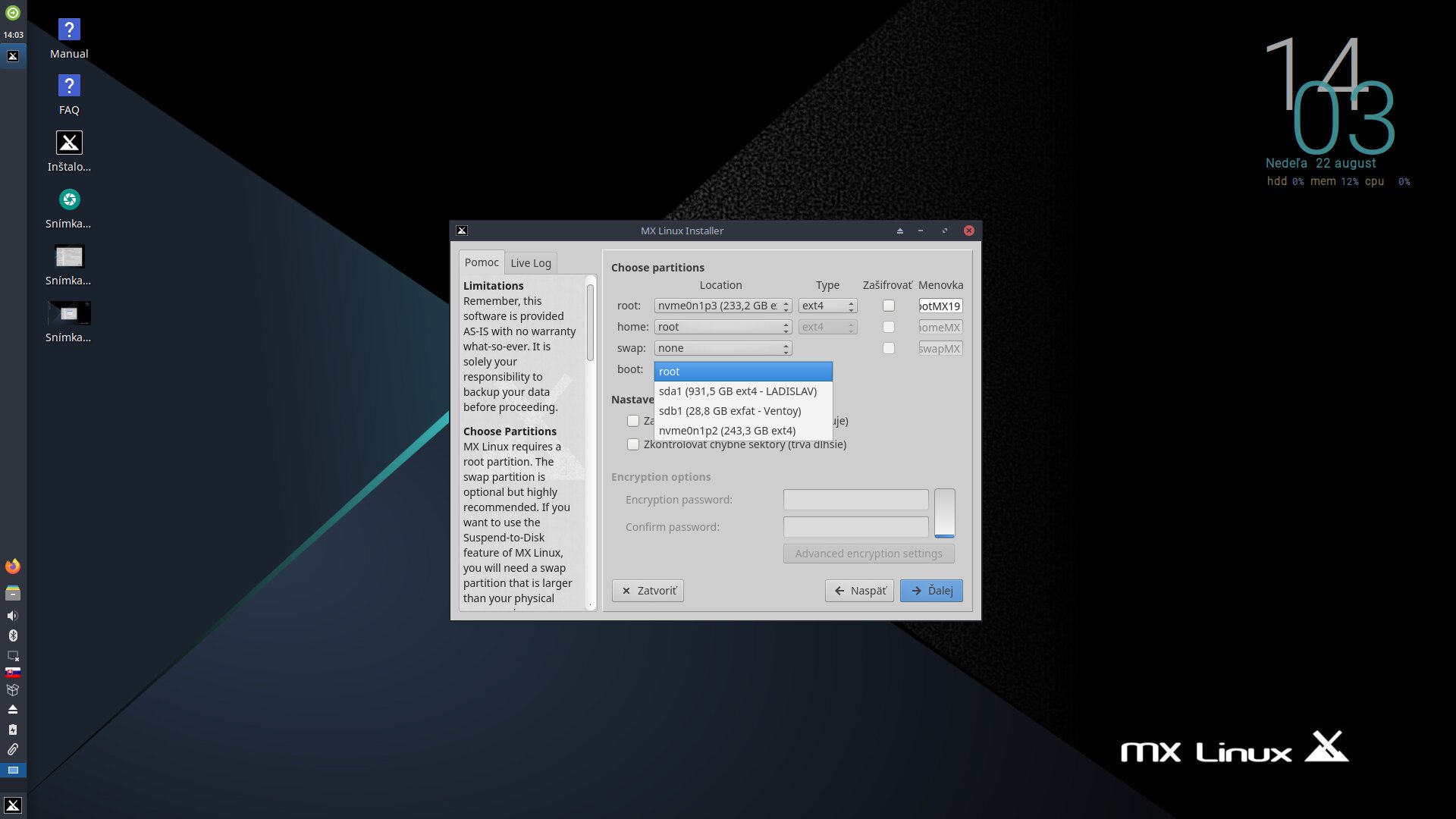
Task: Click the Bluetooth tray icon
Action: coord(13,635)
